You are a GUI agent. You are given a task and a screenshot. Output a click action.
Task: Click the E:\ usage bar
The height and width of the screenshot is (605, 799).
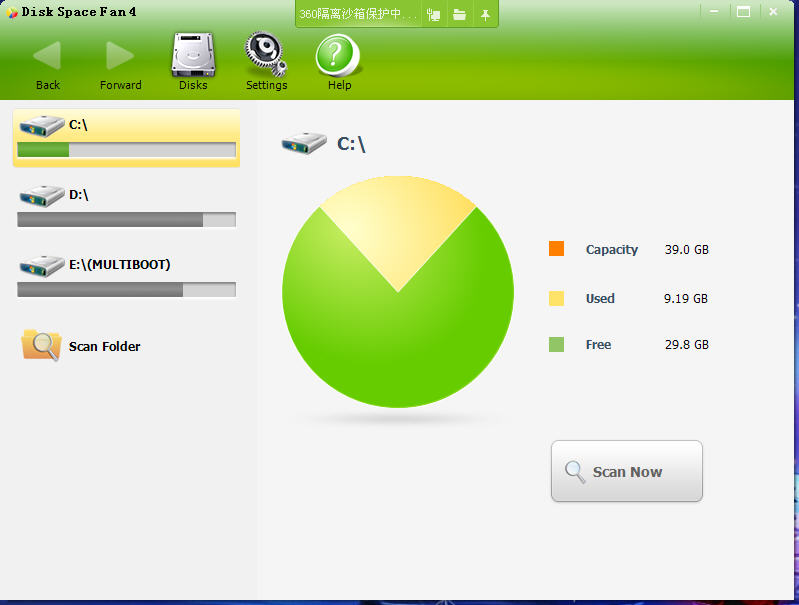pos(126,290)
